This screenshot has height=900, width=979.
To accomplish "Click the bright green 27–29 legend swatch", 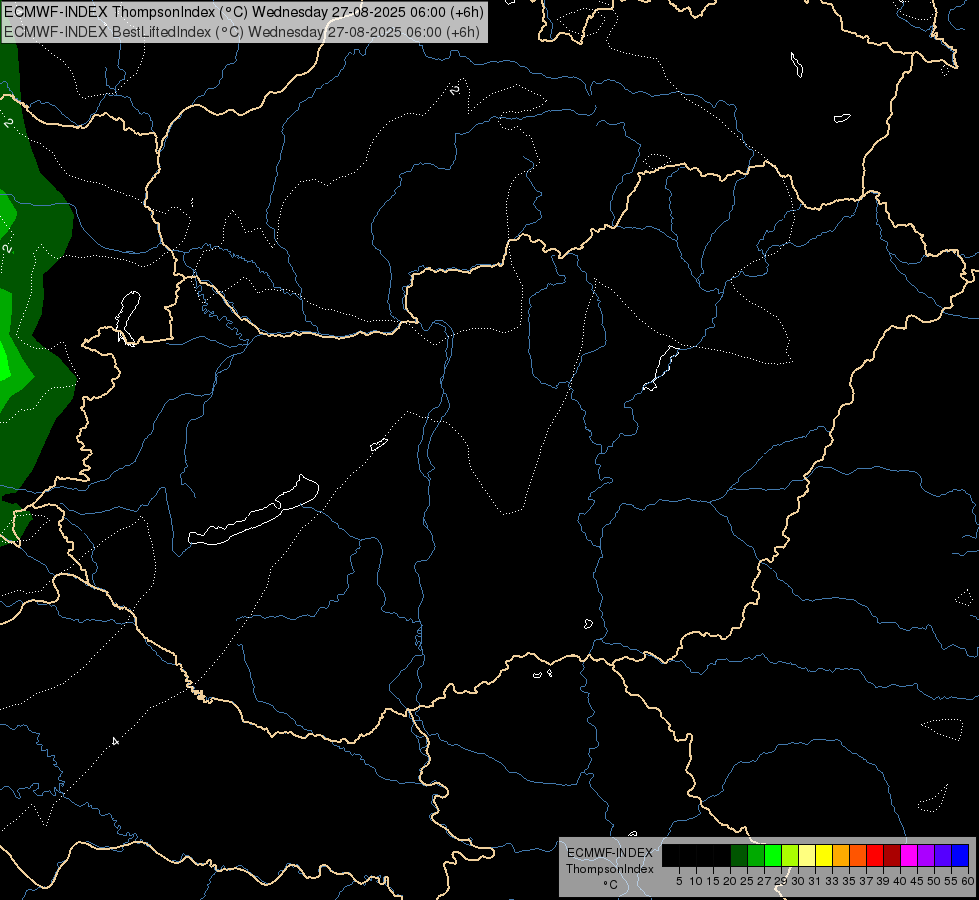I will pos(773,855).
